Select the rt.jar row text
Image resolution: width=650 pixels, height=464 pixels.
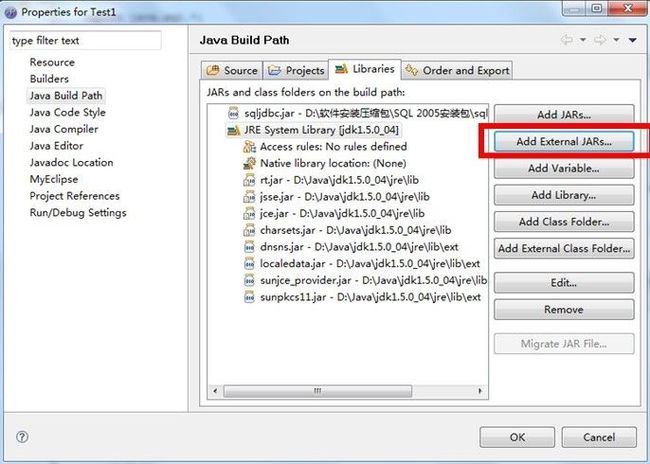(x=340, y=180)
